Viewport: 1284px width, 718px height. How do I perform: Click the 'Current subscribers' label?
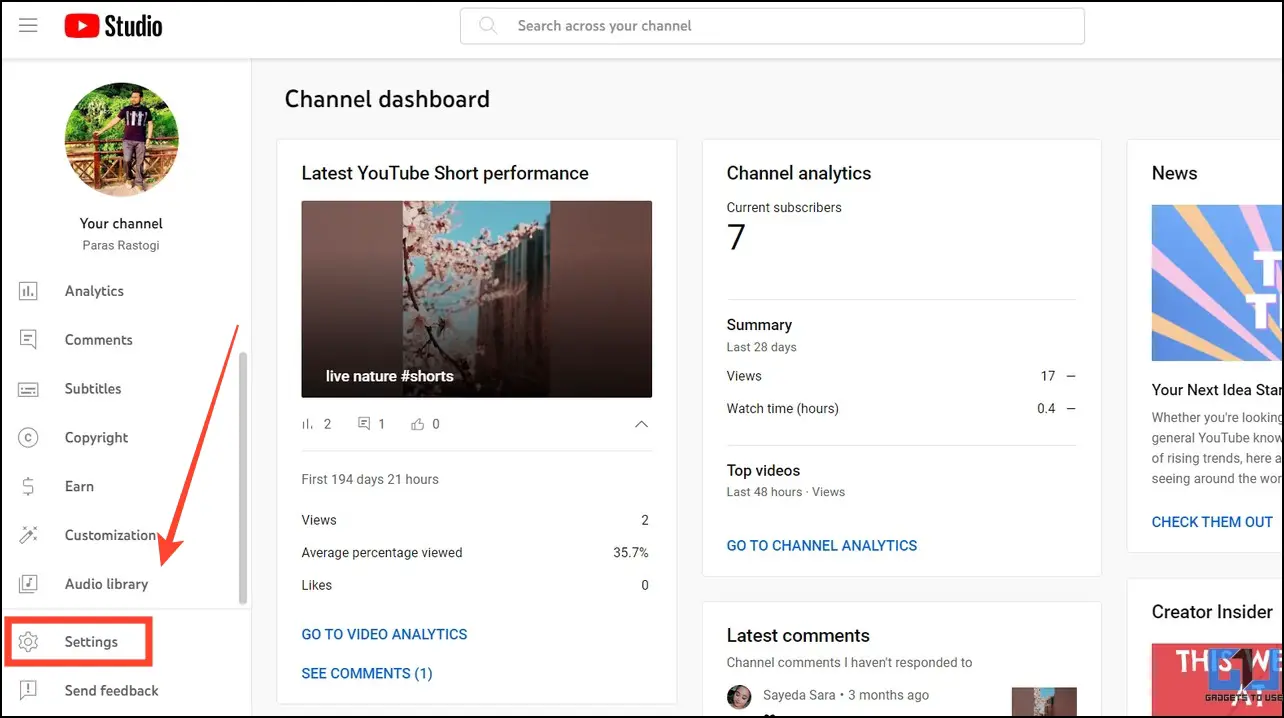(x=784, y=208)
